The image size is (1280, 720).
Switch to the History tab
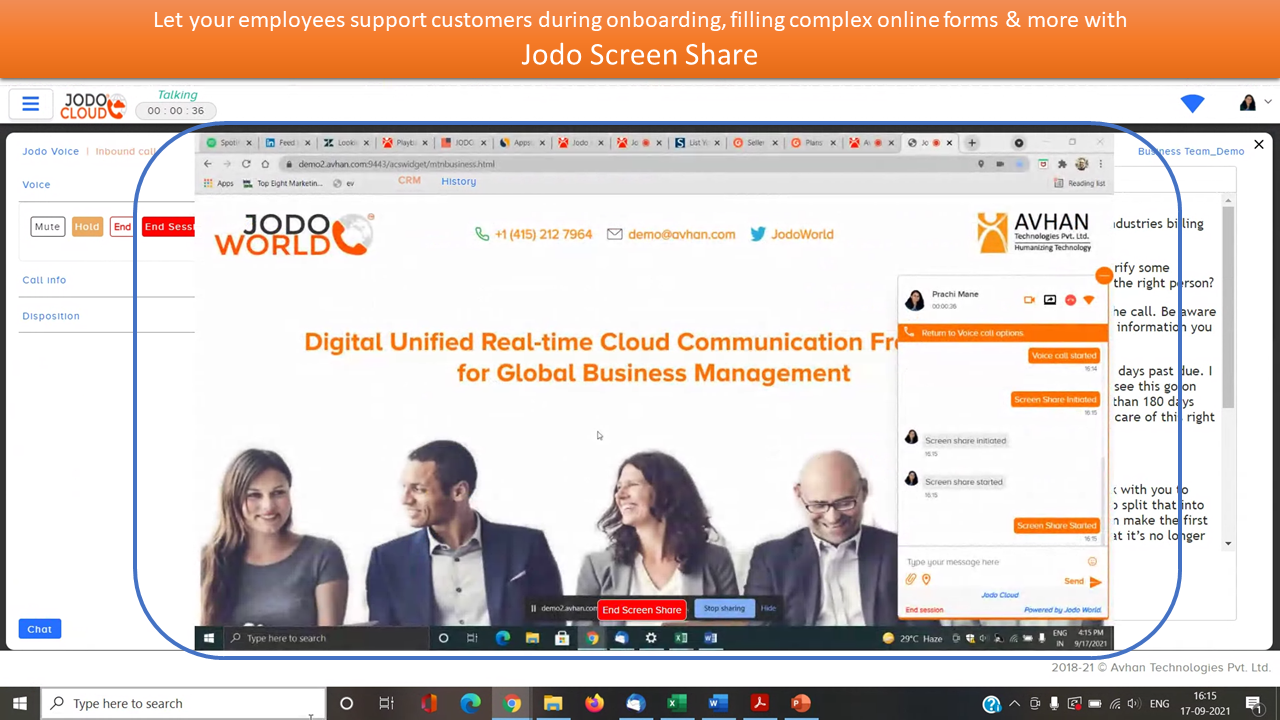tap(458, 181)
